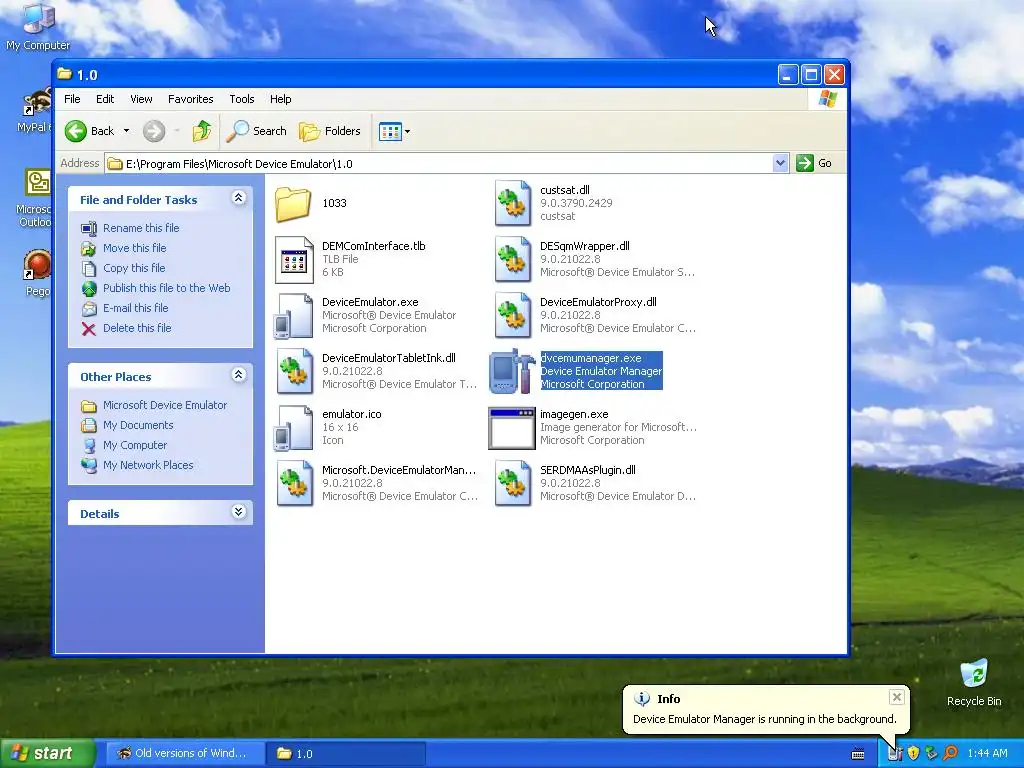The height and width of the screenshot is (768, 1024).
Task: Open the View menu
Action: pyautogui.click(x=141, y=99)
